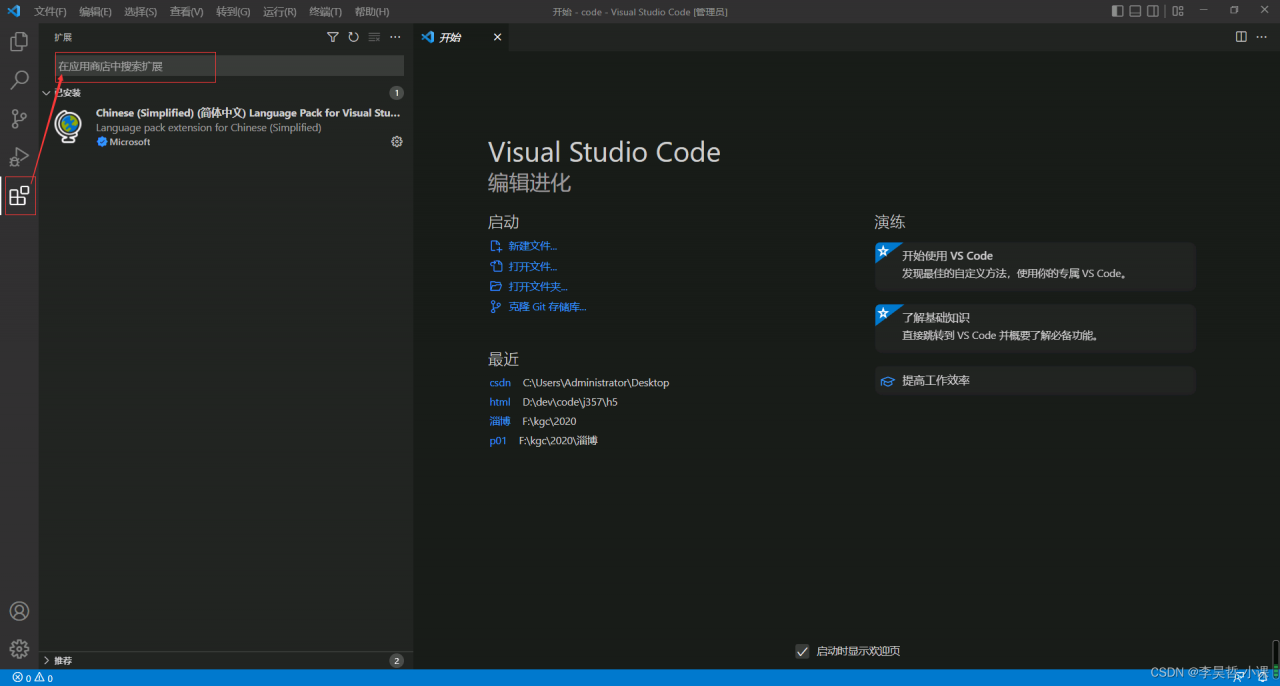Click the C:\Users\Administrator\Desktop path text
Viewport: 1280px width, 686px height.
(596, 383)
